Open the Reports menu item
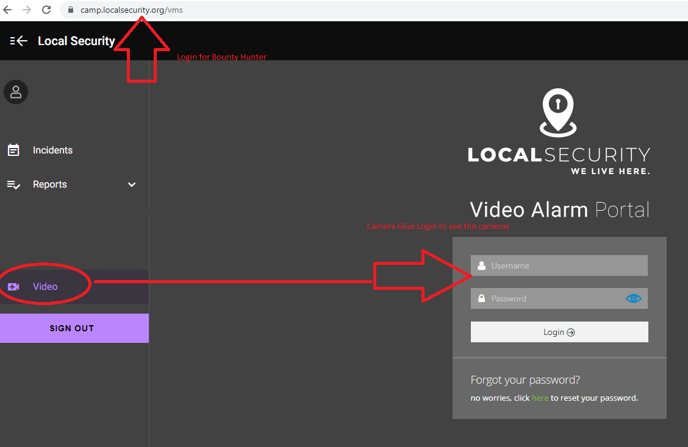Image resolution: width=688 pixels, height=447 pixels. (50, 184)
